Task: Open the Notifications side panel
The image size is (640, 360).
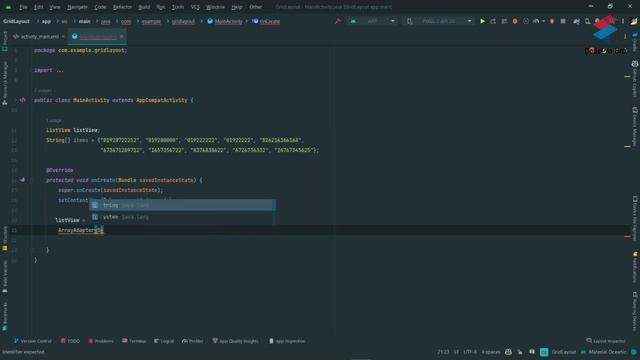Action: pos(635,267)
